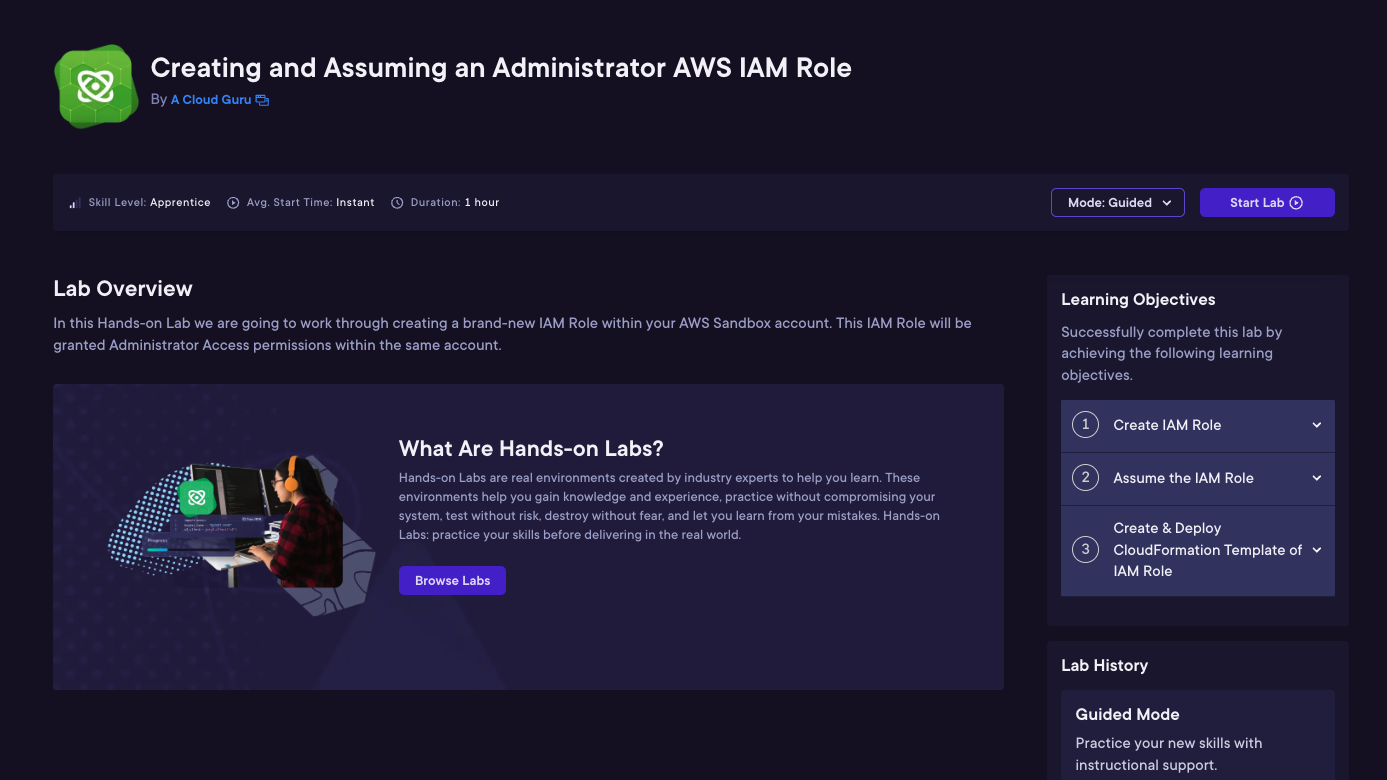Expand the Create IAM Role chevron
Screen dimensions: 1387x780
[1316, 425]
